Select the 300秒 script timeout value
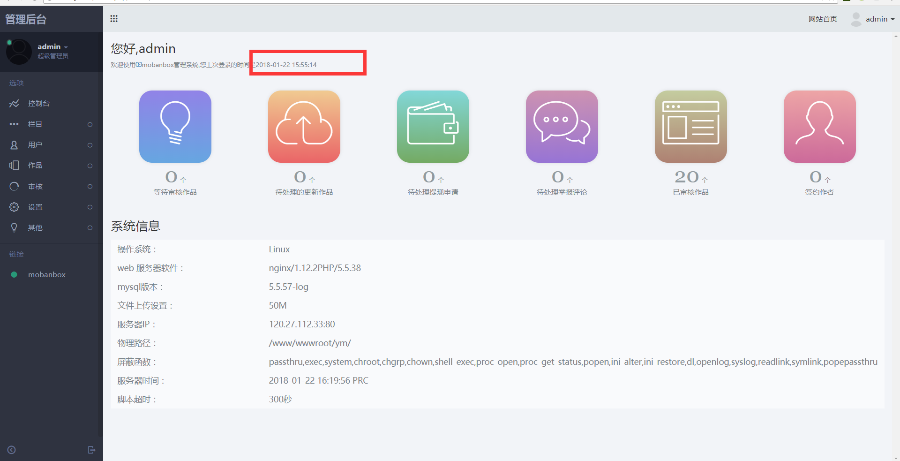The image size is (900, 461). (280, 399)
